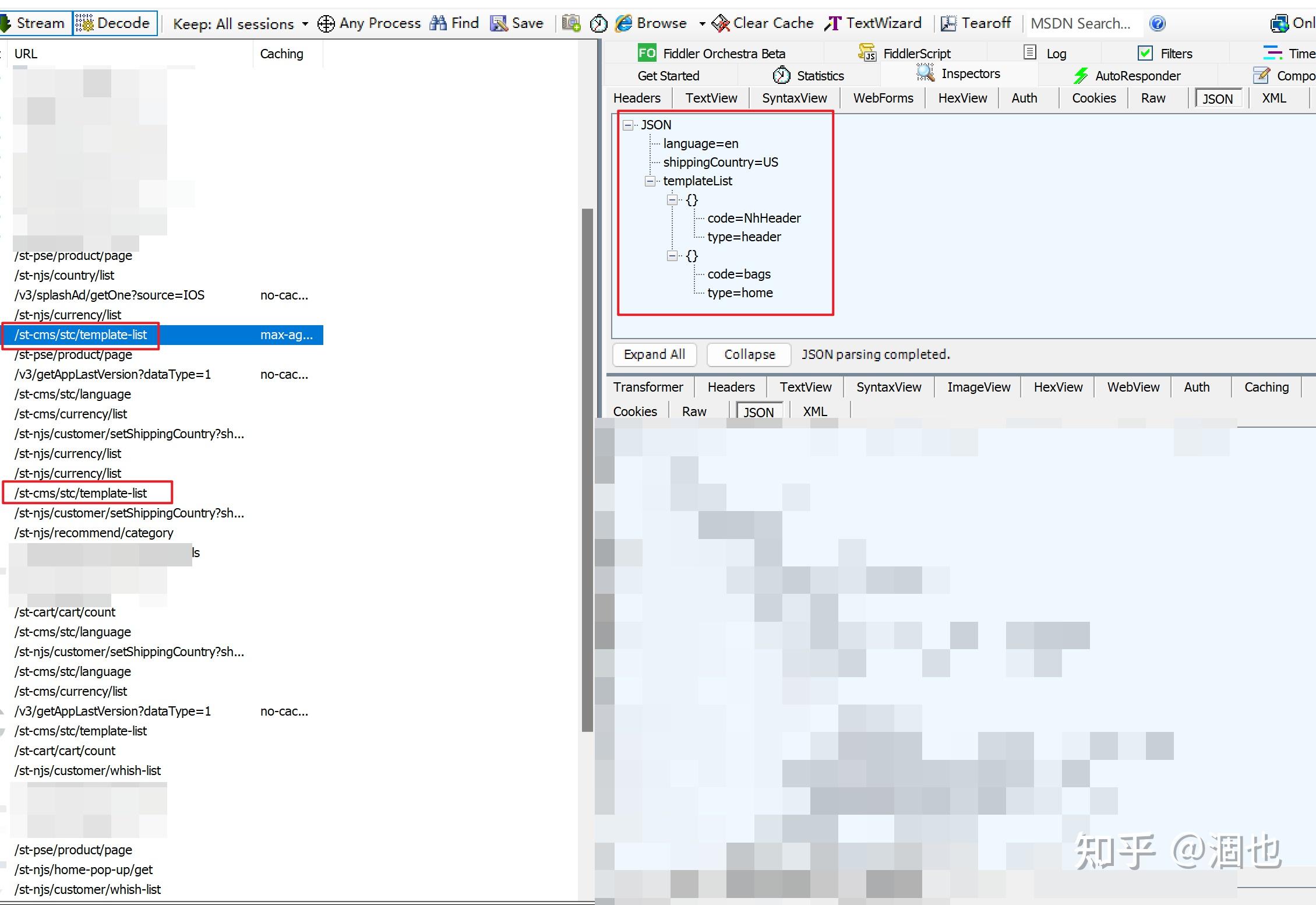The height and width of the screenshot is (905, 1316).
Task: Click the session list vertical scrollbar
Action: [x=587, y=466]
